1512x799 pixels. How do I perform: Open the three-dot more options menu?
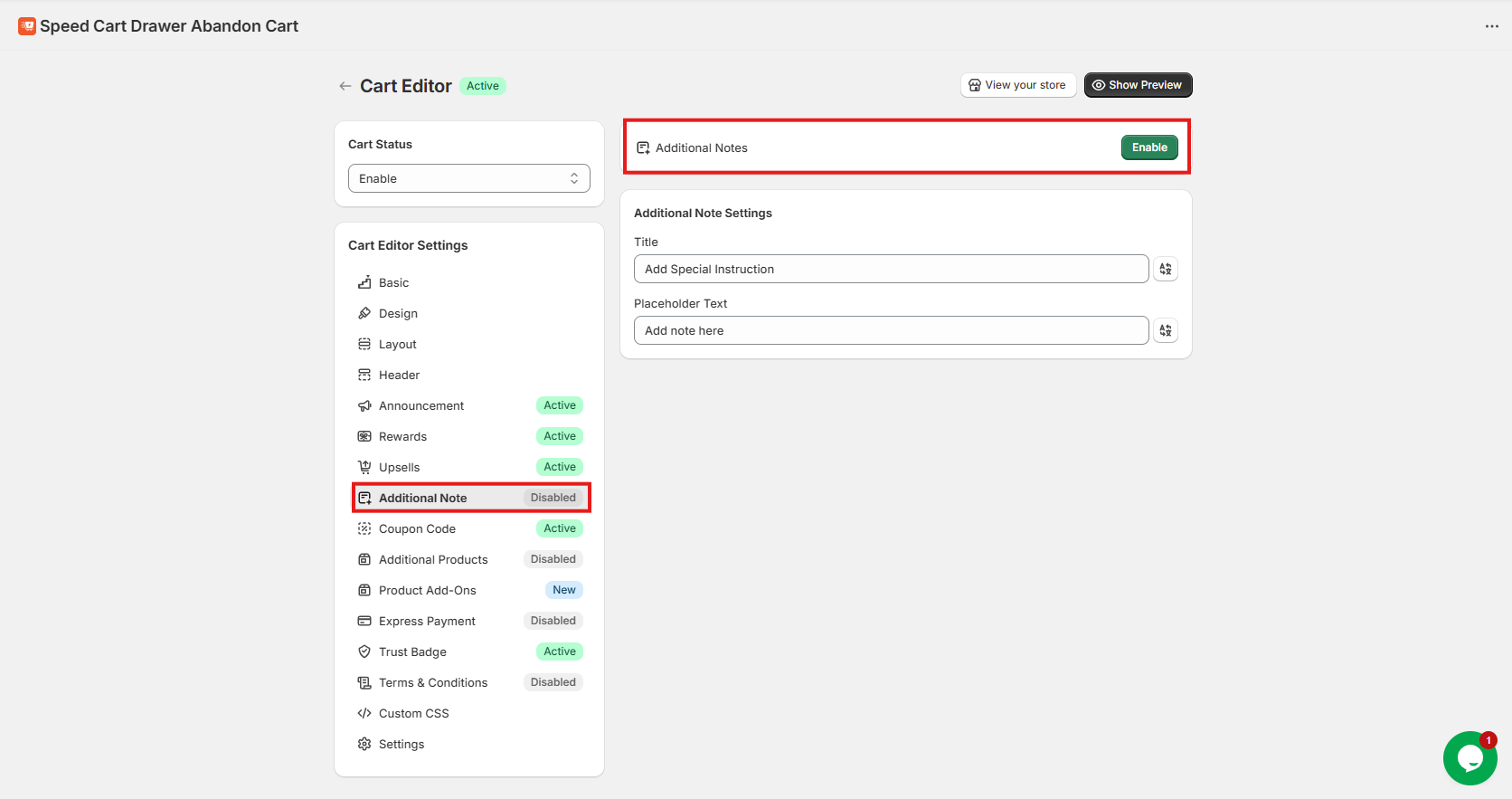pos(1491,26)
